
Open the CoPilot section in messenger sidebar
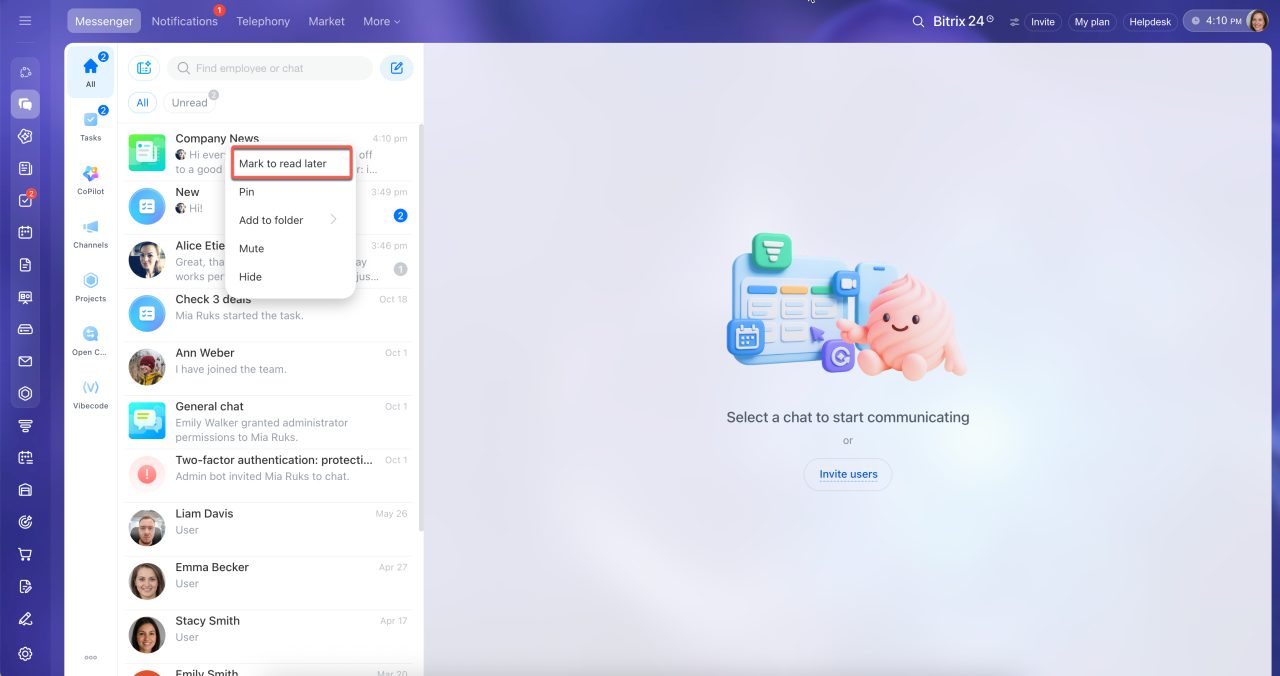click(91, 180)
